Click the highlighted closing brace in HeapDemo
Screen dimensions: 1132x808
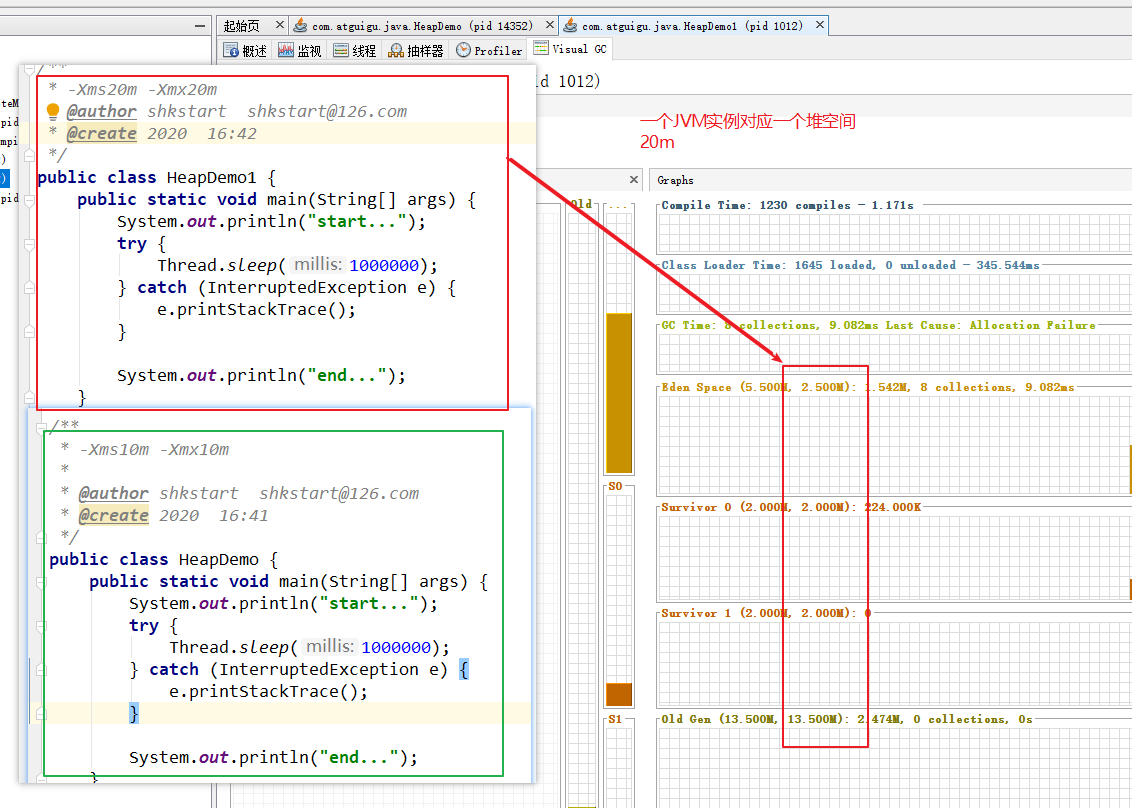click(x=134, y=713)
